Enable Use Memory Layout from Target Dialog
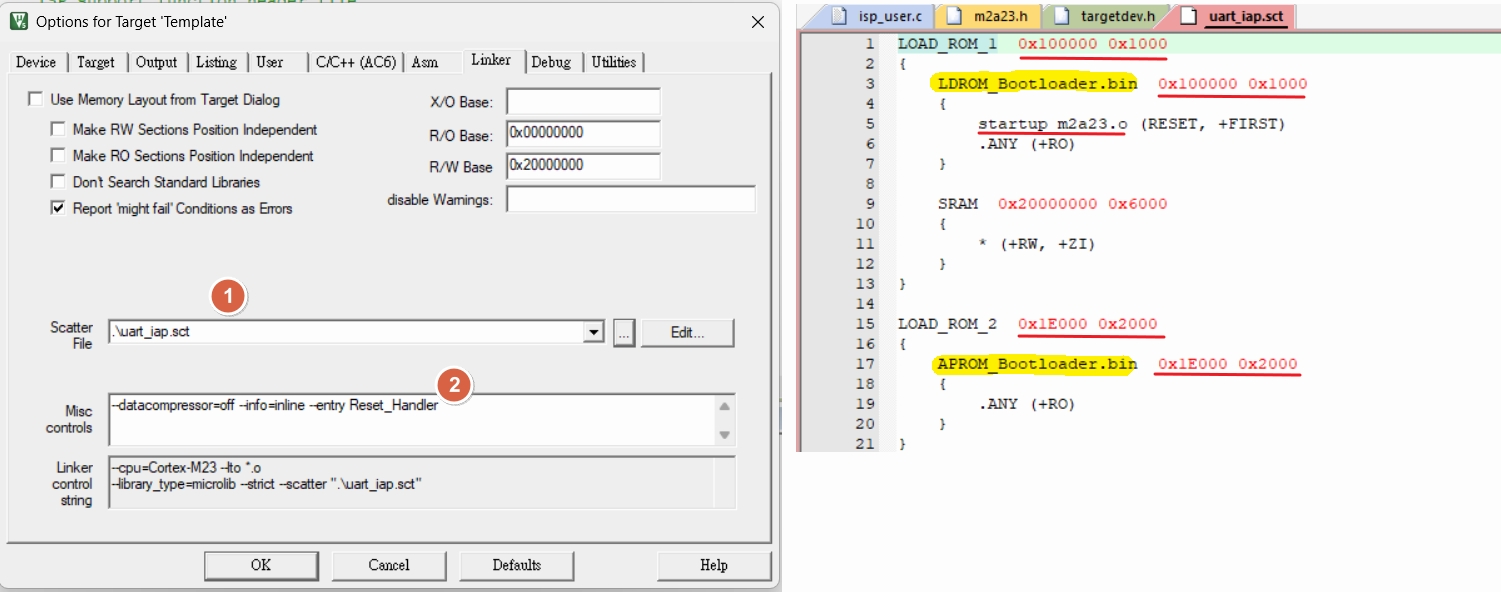 pyautogui.click(x=37, y=100)
